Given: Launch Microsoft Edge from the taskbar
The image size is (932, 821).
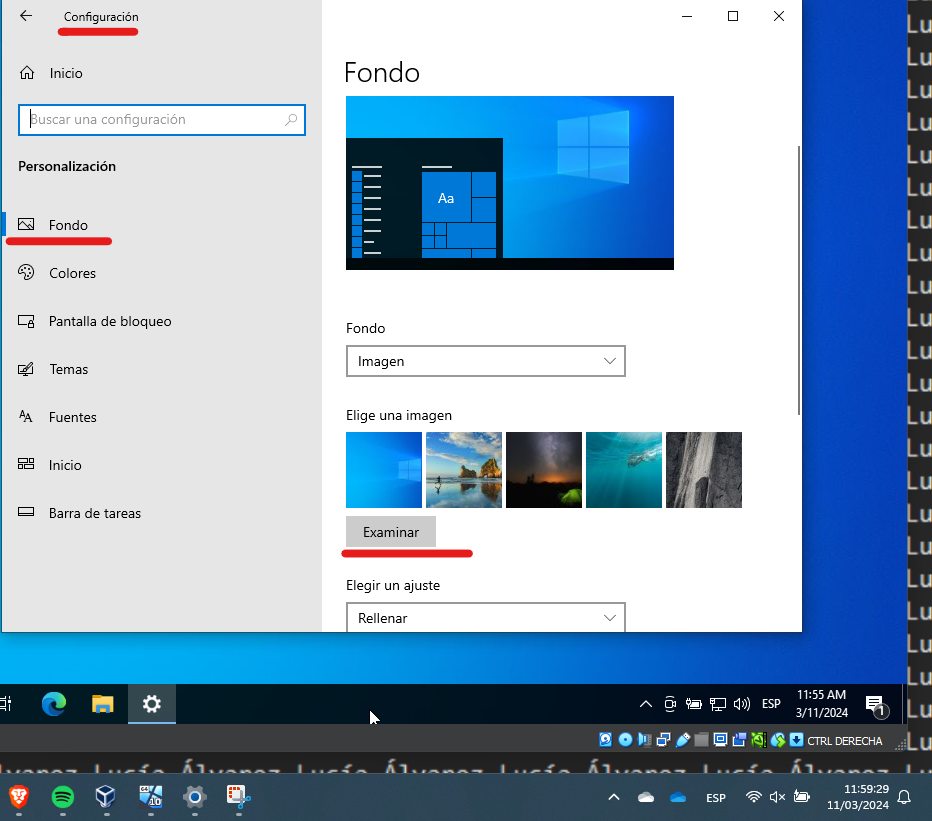Looking at the screenshot, I should coord(53,704).
